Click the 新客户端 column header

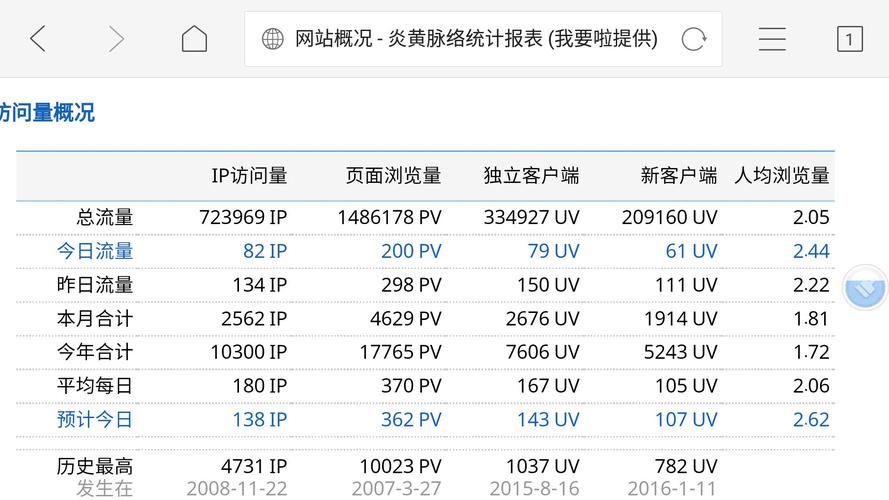click(x=679, y=176)
